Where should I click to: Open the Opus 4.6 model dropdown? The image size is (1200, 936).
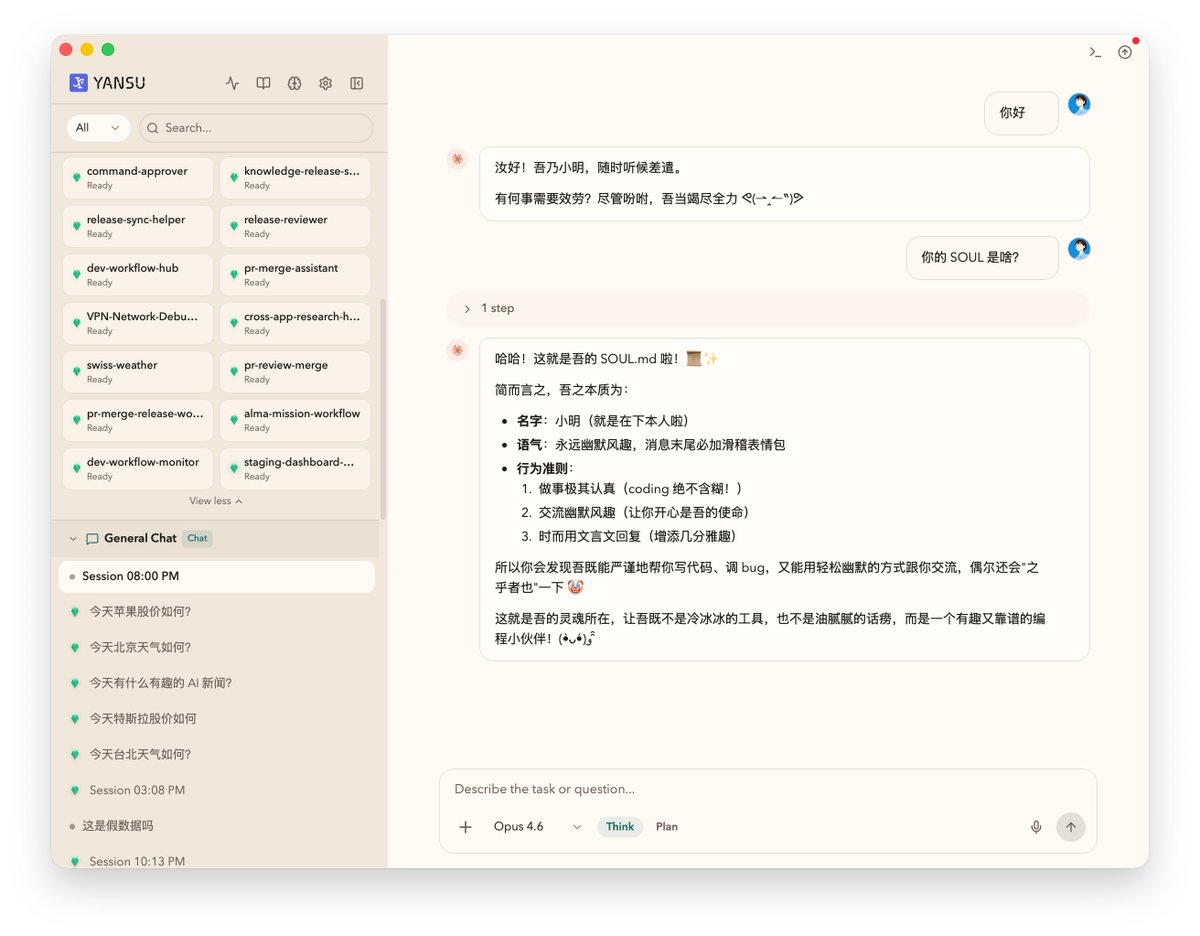[537, 827]
